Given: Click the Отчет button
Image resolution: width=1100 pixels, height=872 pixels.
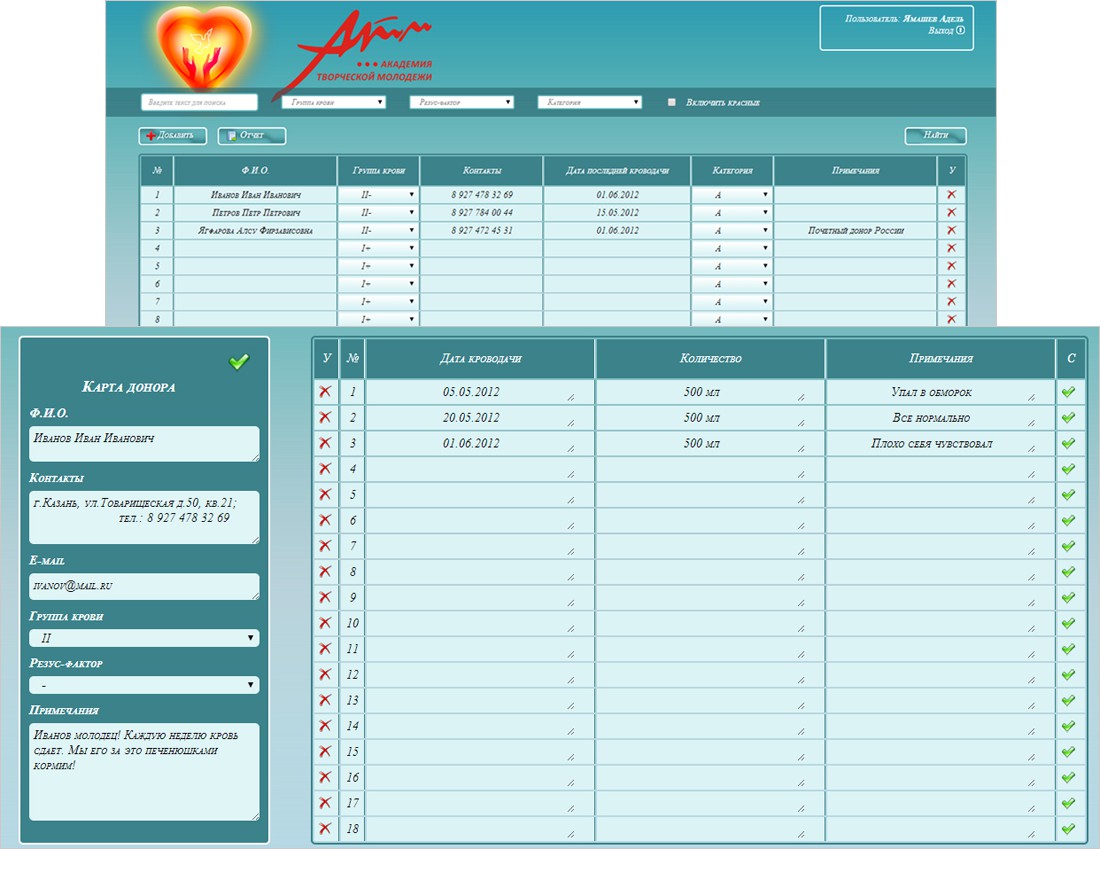Looking at the screenshot, I should point(252,135).
